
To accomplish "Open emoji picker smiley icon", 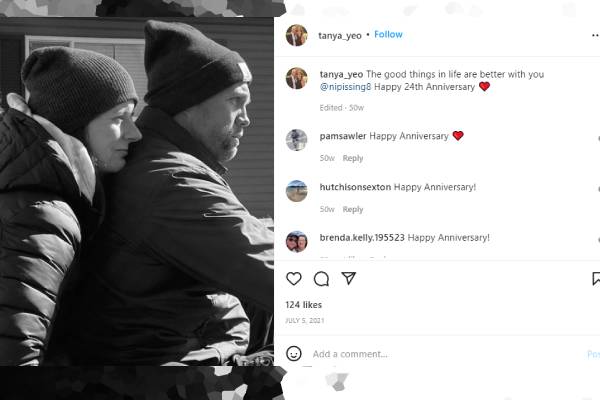I will pyautogui.click(x=293, y=353).
